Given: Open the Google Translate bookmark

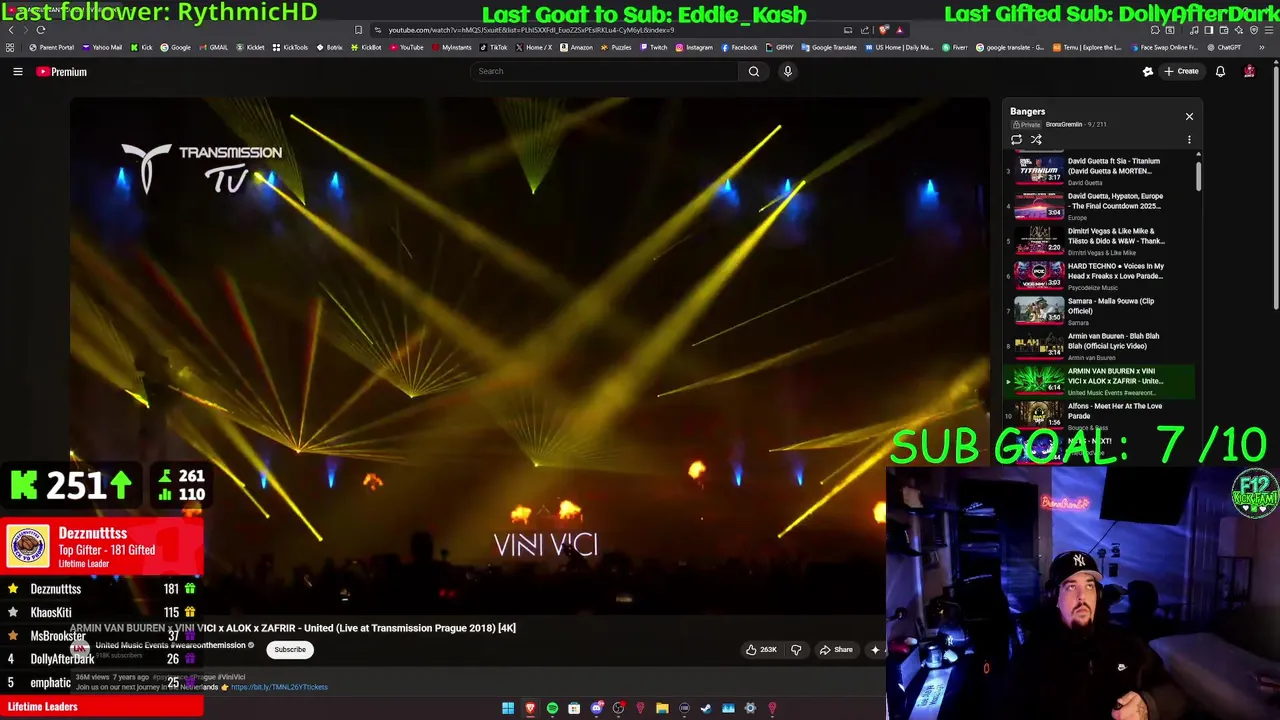Looking at the screenshot, I should (830, 47).
